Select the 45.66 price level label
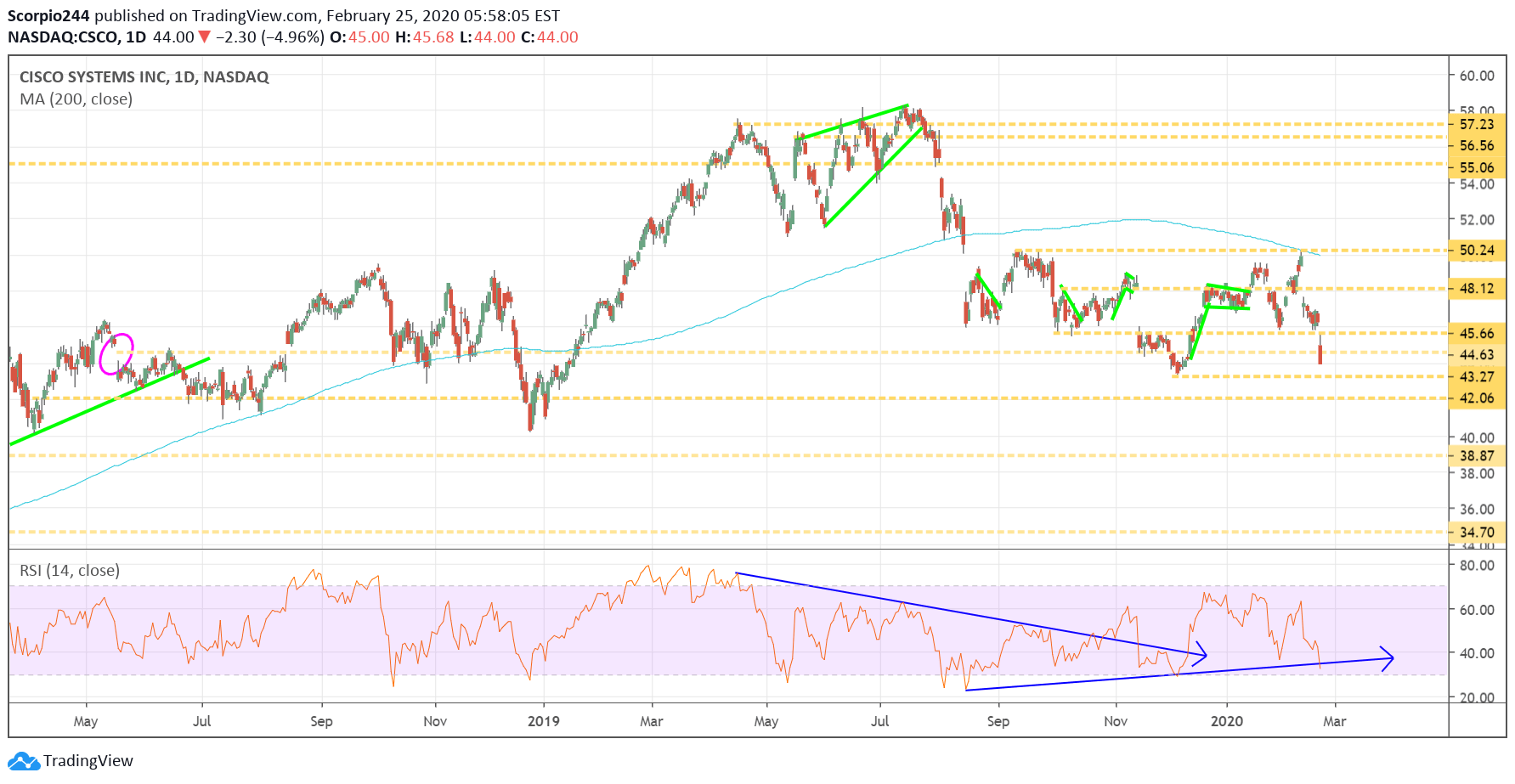 click(x=1477, y=334)
